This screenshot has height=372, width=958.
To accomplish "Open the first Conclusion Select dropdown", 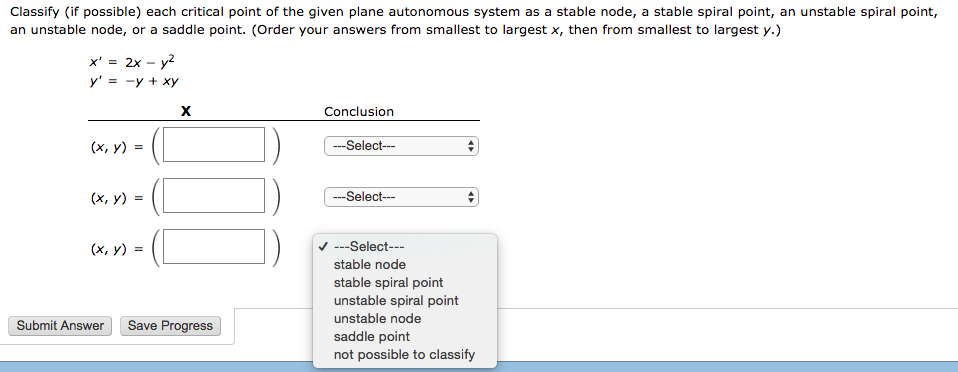I will click(401, 146).
